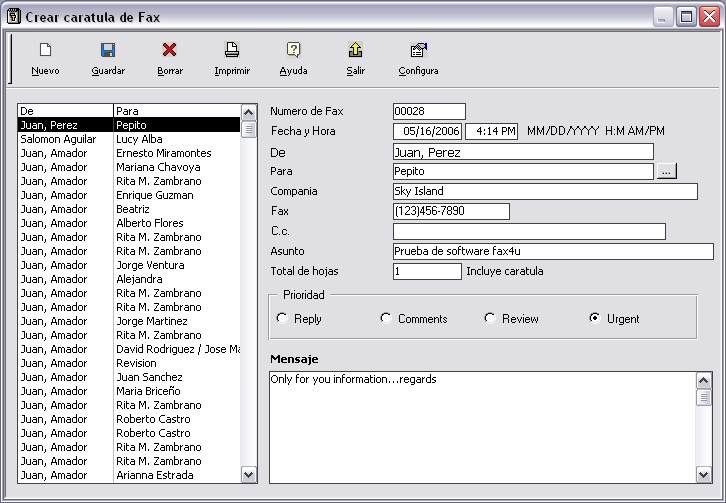Select the Urgent priority radio button

coord(595,318)
